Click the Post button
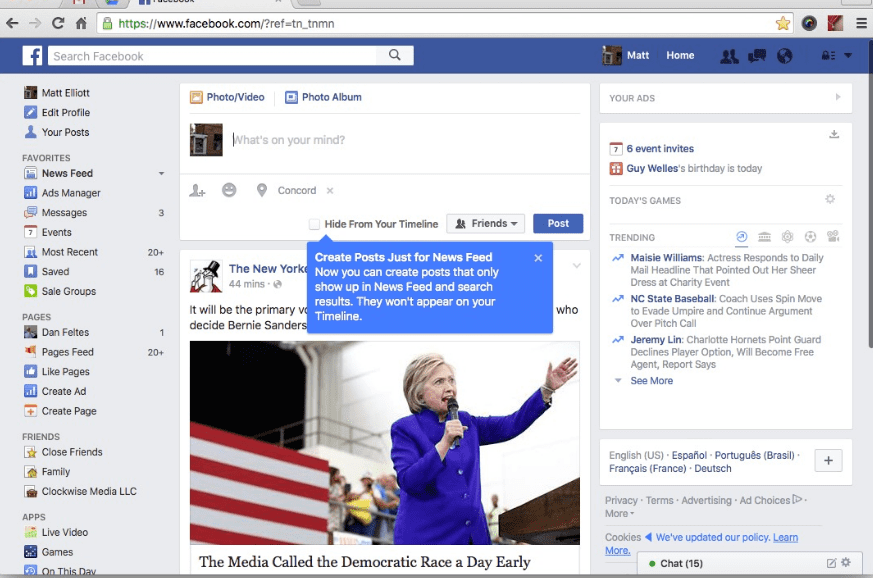Screen dimensions: 873x578 pyautogui.click(x=558, y=224)
